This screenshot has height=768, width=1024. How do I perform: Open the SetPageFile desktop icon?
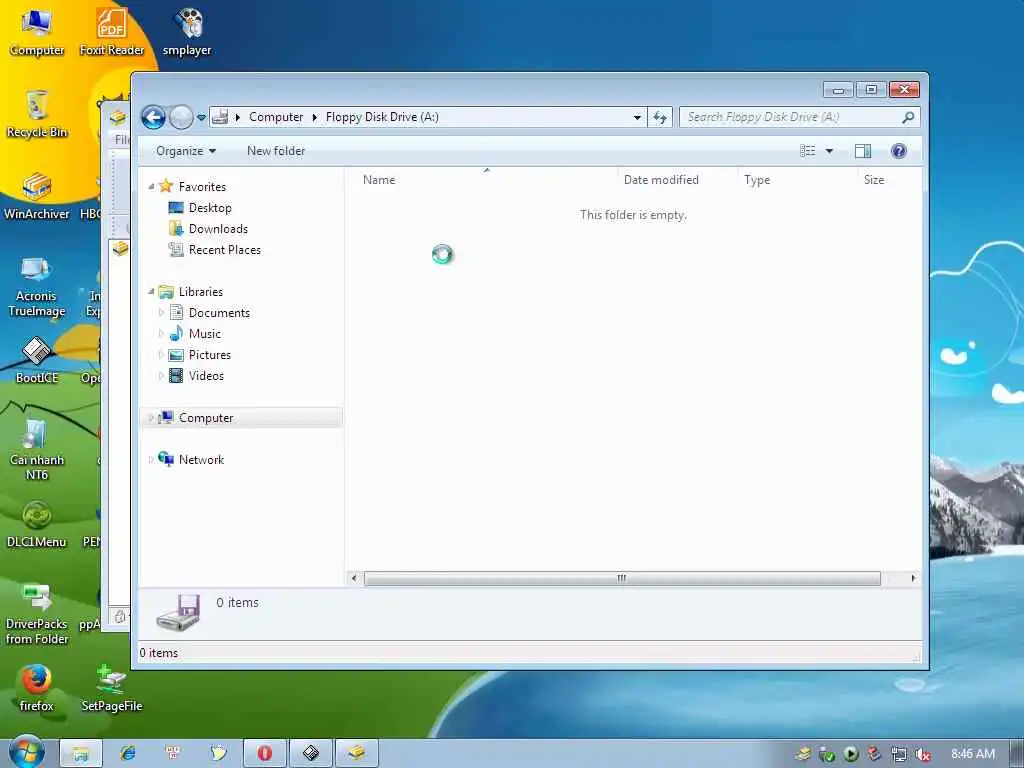click(112, 688)
